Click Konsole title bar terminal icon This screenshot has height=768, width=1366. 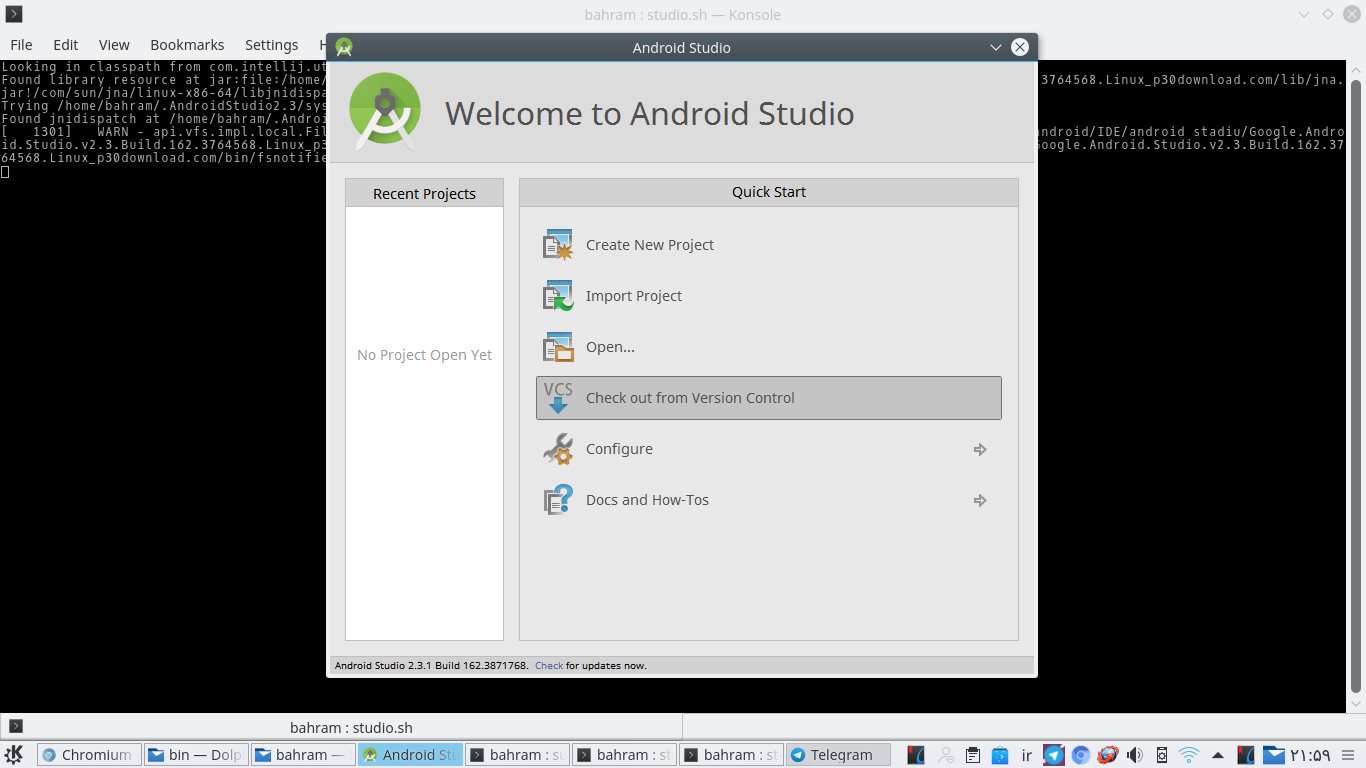(x=14, y=14)
